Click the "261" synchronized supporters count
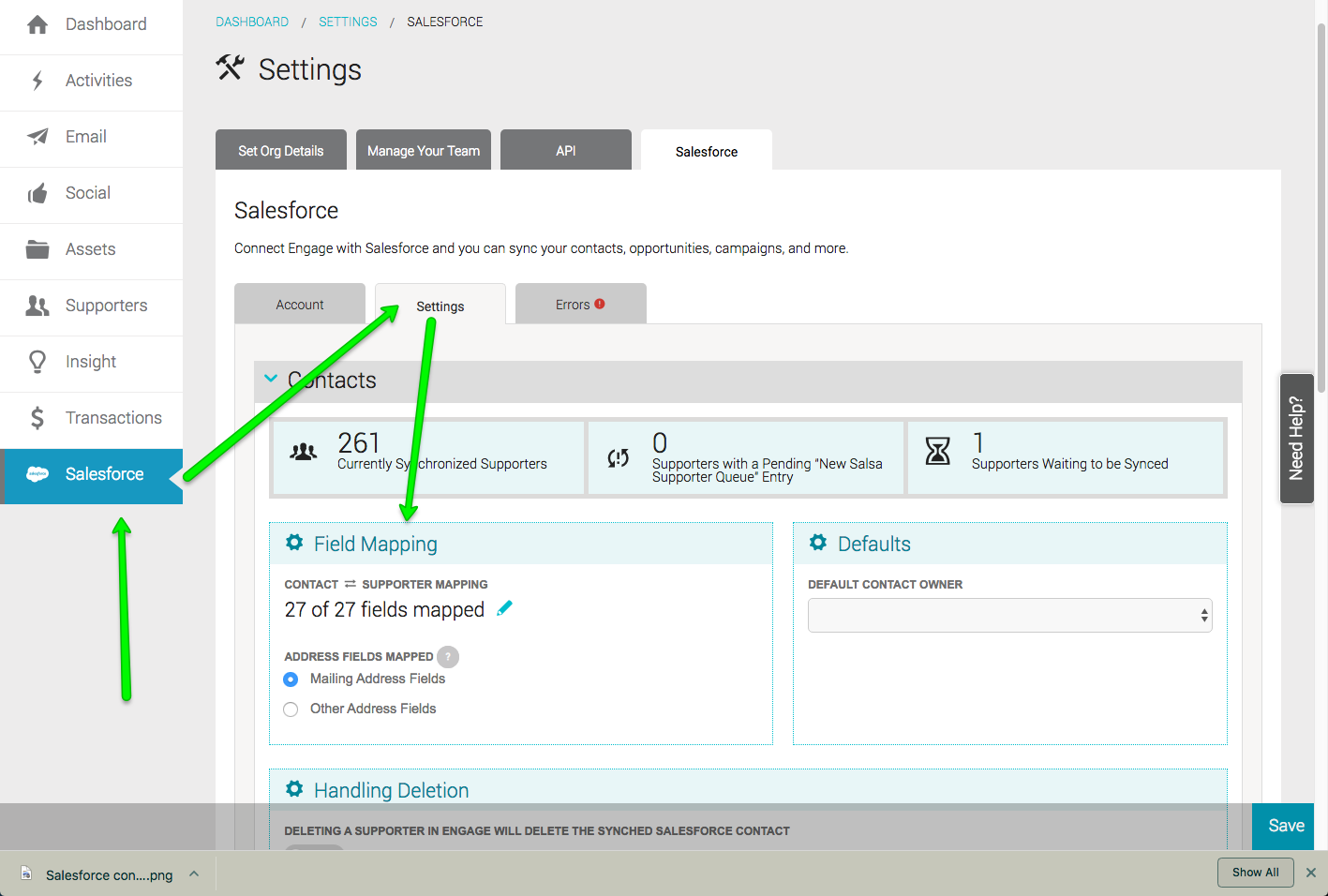Viewport: 1328px width, 896px height. (x=359, y=442)
